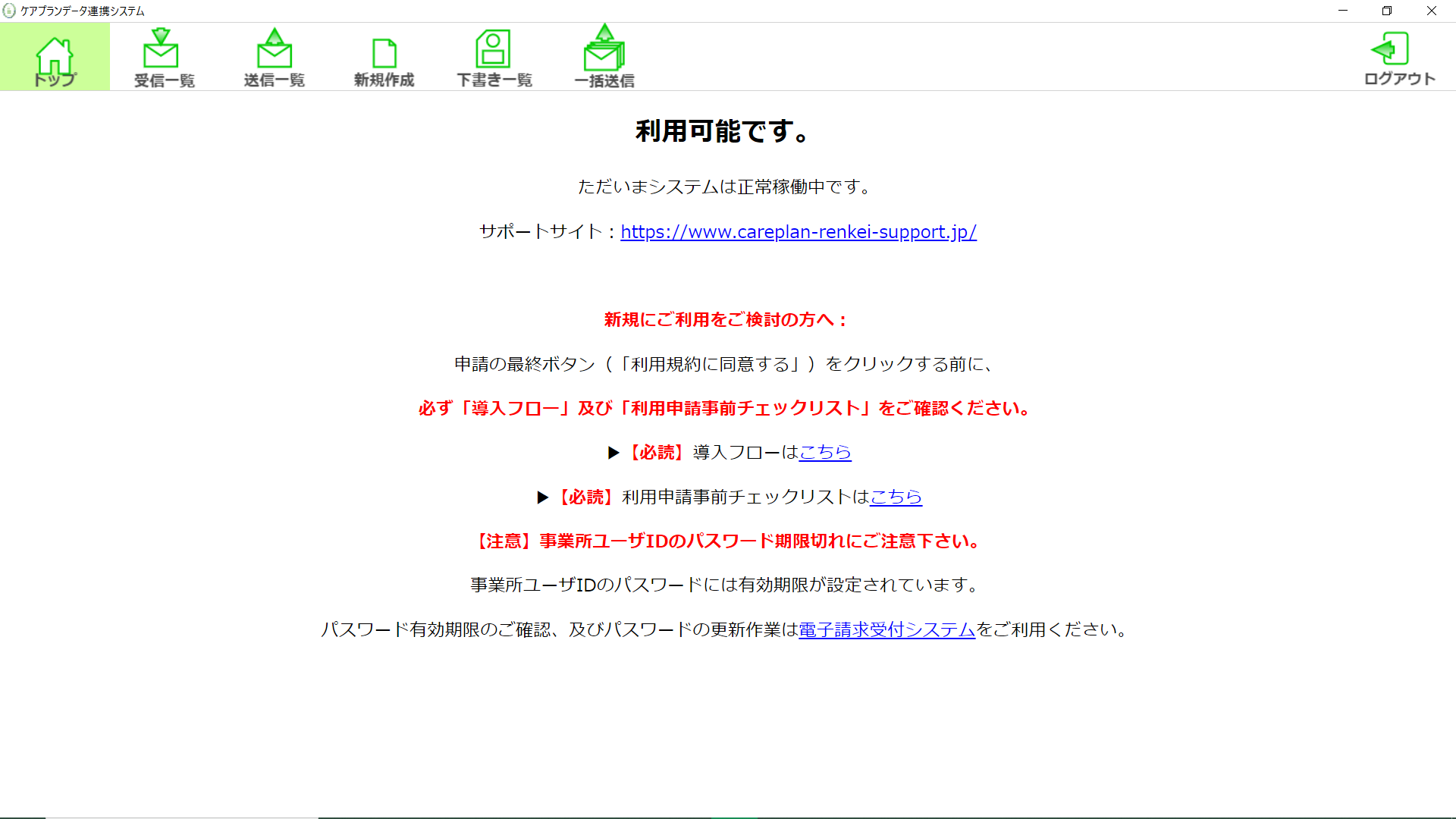The width and height of the screenshot is (1456, 819).
Task: Open the careplan-renkei-support.jp support site link
Action: [x=799, y=232]
